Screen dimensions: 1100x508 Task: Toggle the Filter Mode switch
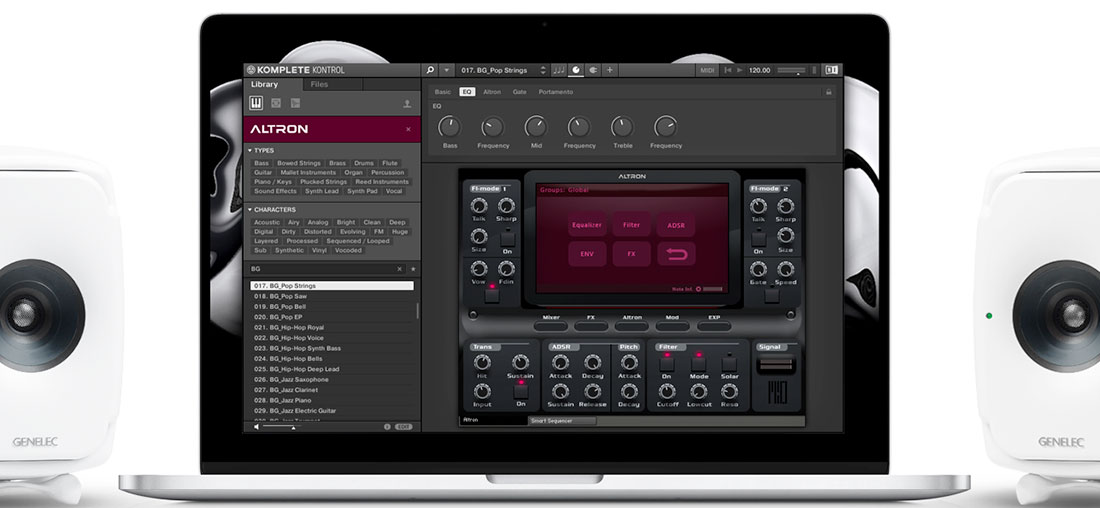point(698,362)
